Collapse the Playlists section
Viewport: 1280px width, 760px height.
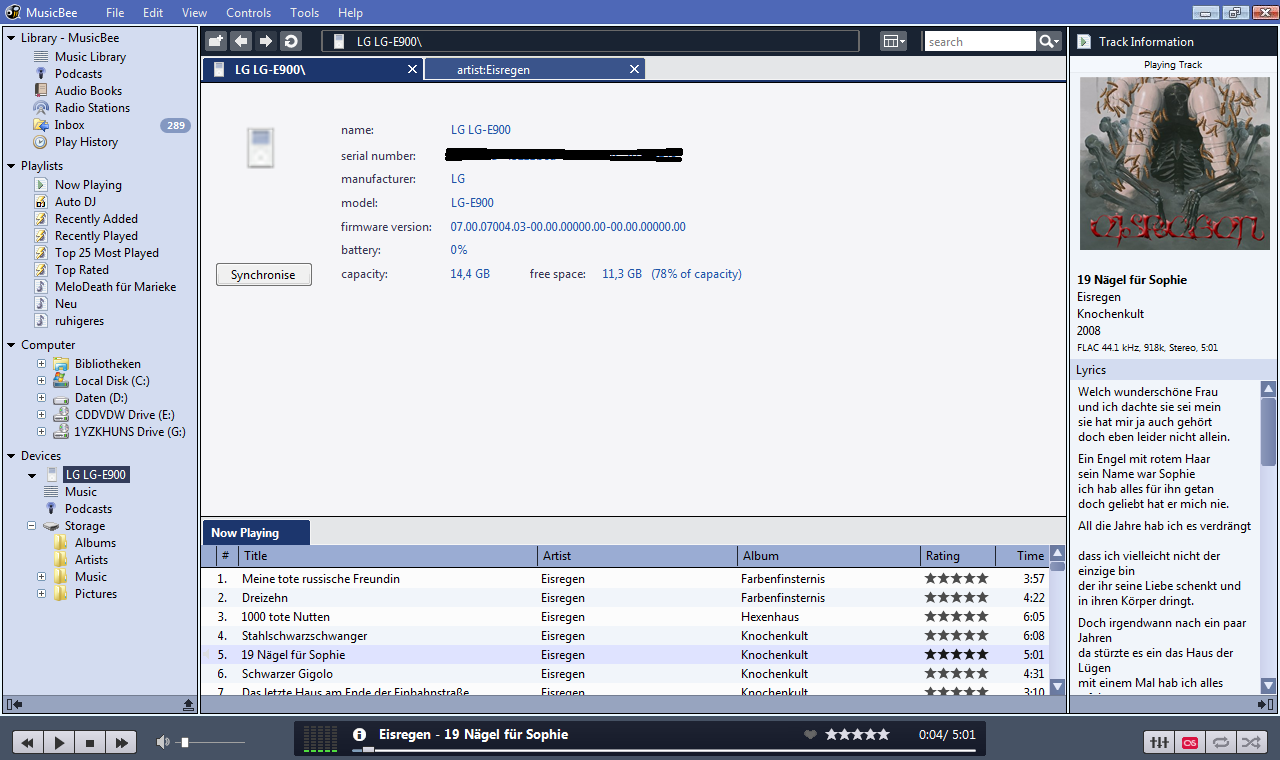[x=11, y=166]
